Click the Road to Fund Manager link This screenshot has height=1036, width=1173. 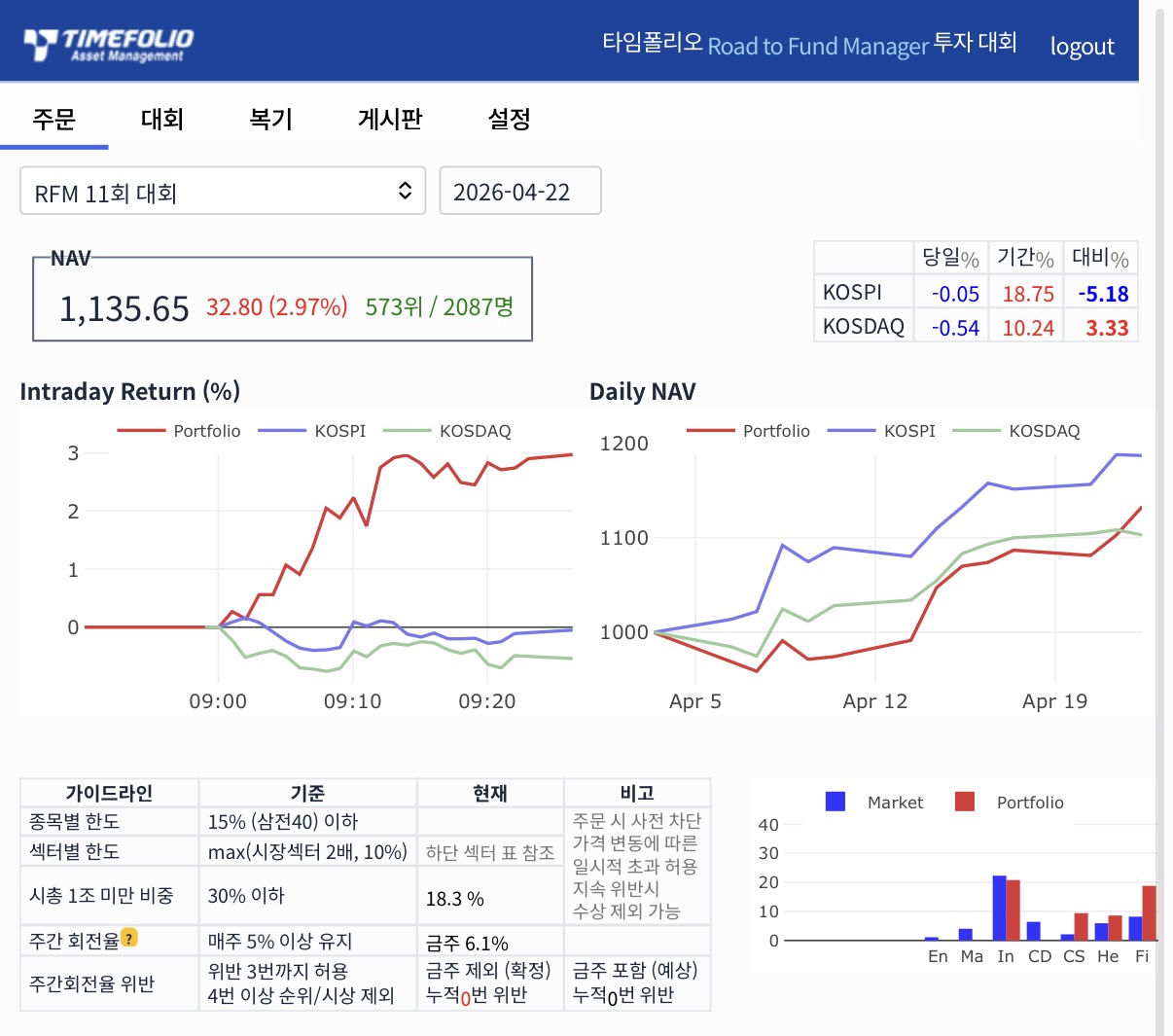tap(818, 46)
